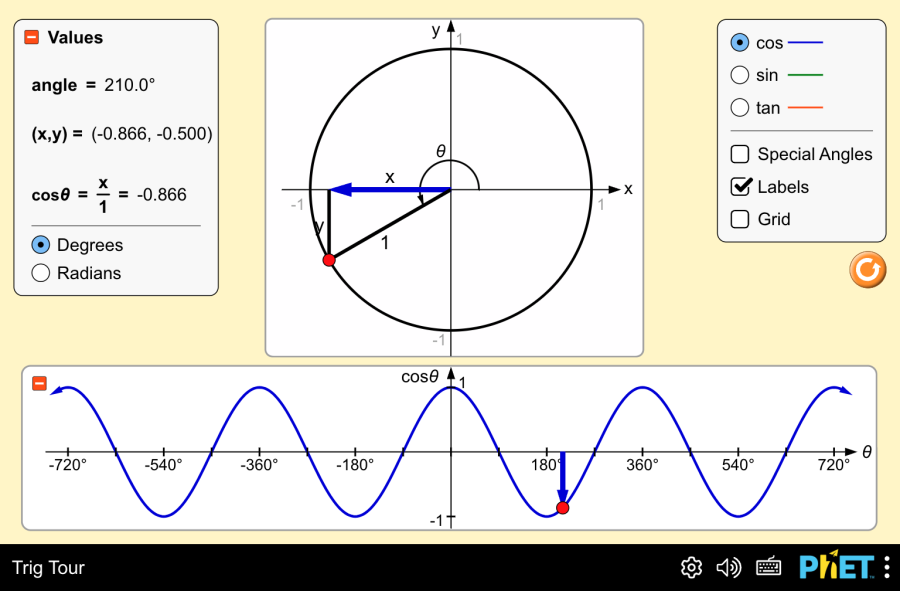Click the red point on the cosine graph
Image resolution: width=900 pixels, height=591 pixels.
coord(563,507)
